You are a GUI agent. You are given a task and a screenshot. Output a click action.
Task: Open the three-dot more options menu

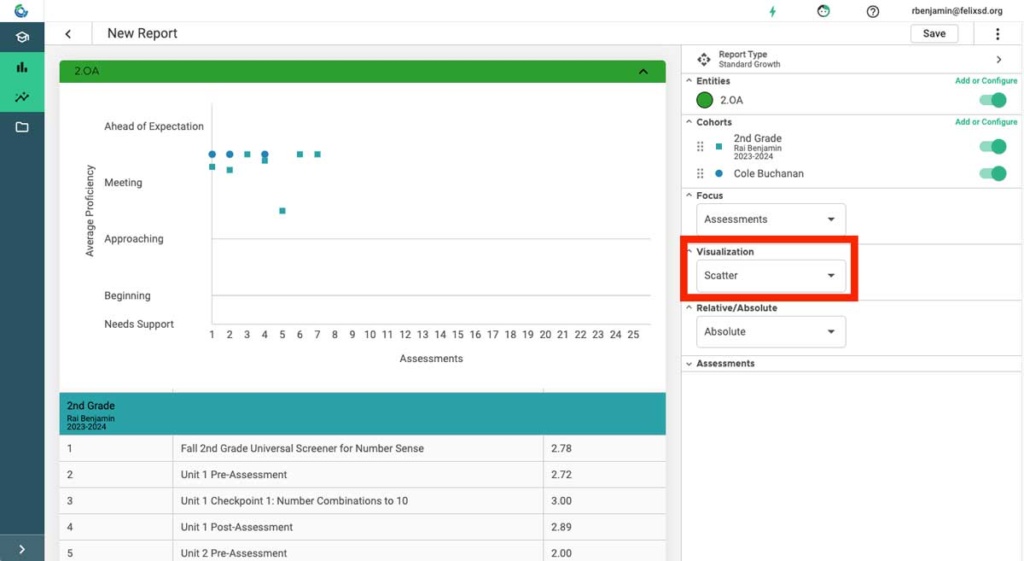[997, 34]
